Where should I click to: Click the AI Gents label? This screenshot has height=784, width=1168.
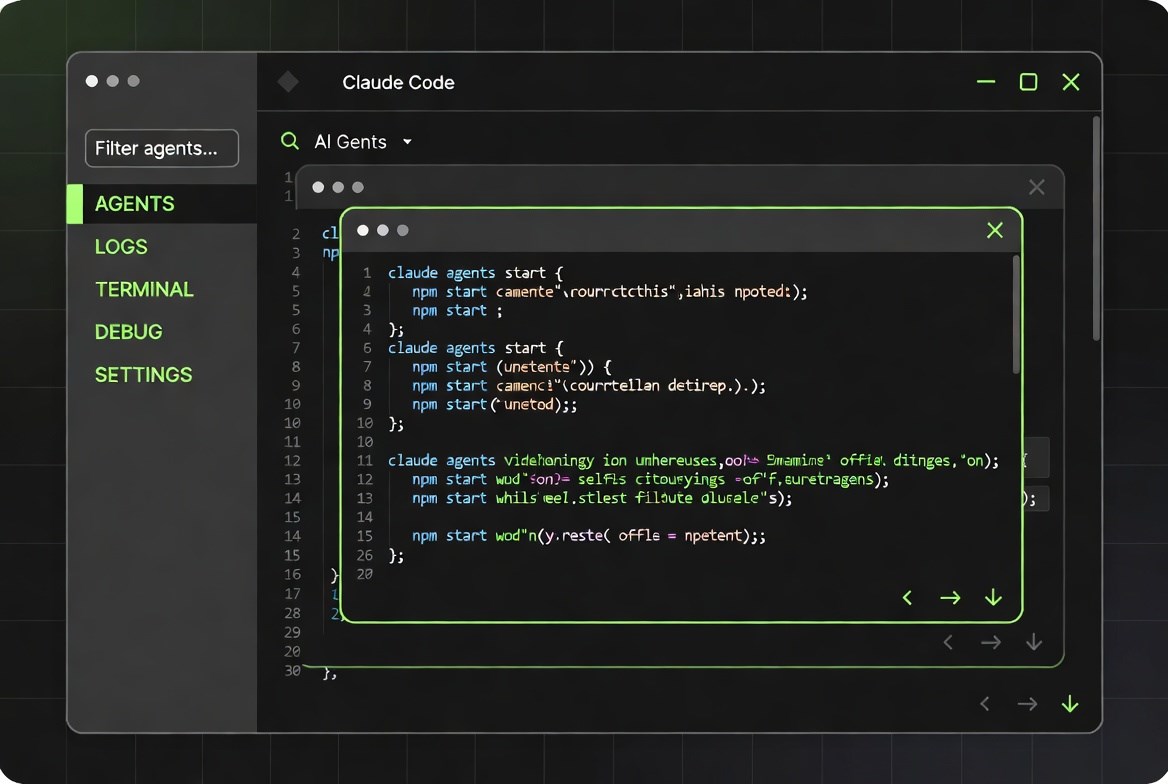350,142
